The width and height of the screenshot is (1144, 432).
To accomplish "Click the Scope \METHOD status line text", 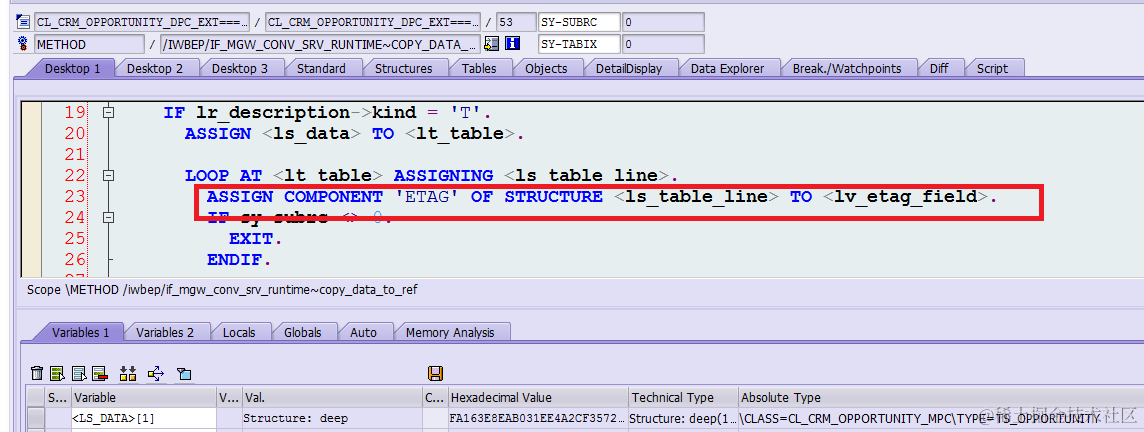I will coord(222,290).
